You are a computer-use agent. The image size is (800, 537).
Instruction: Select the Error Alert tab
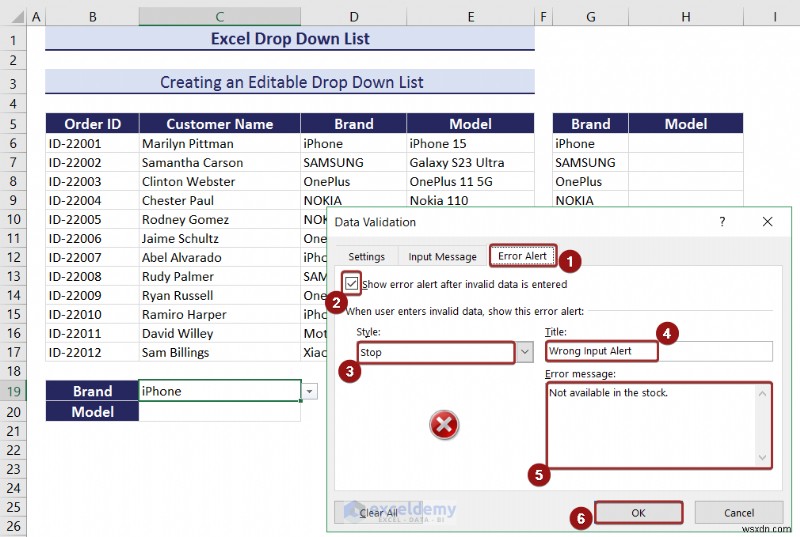522,255
